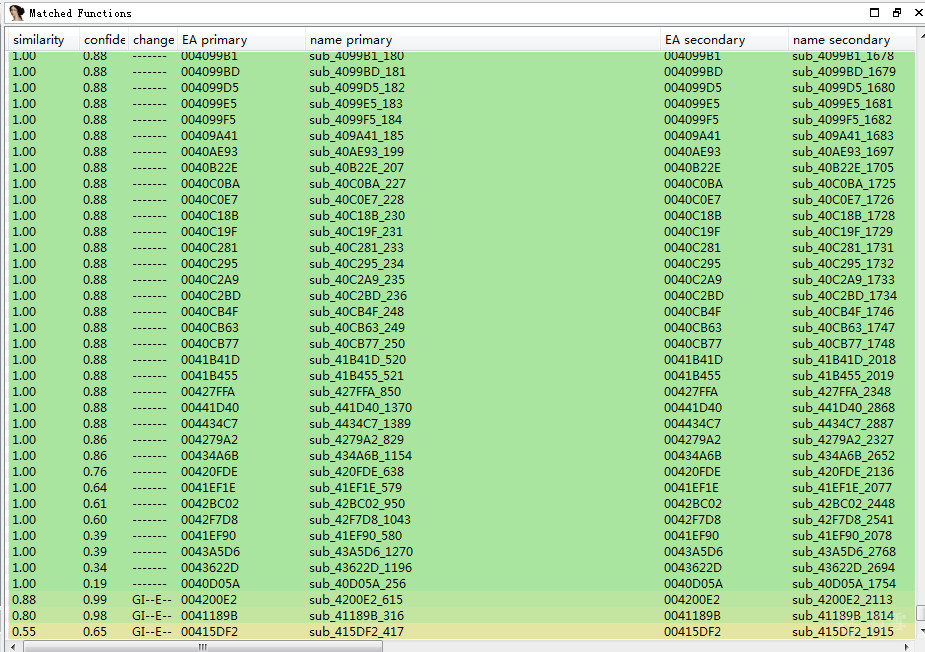The height and width of the screenshot is (652, 925).
Task: Select row sub_40C281_233
Action: [x=461, y=248]
